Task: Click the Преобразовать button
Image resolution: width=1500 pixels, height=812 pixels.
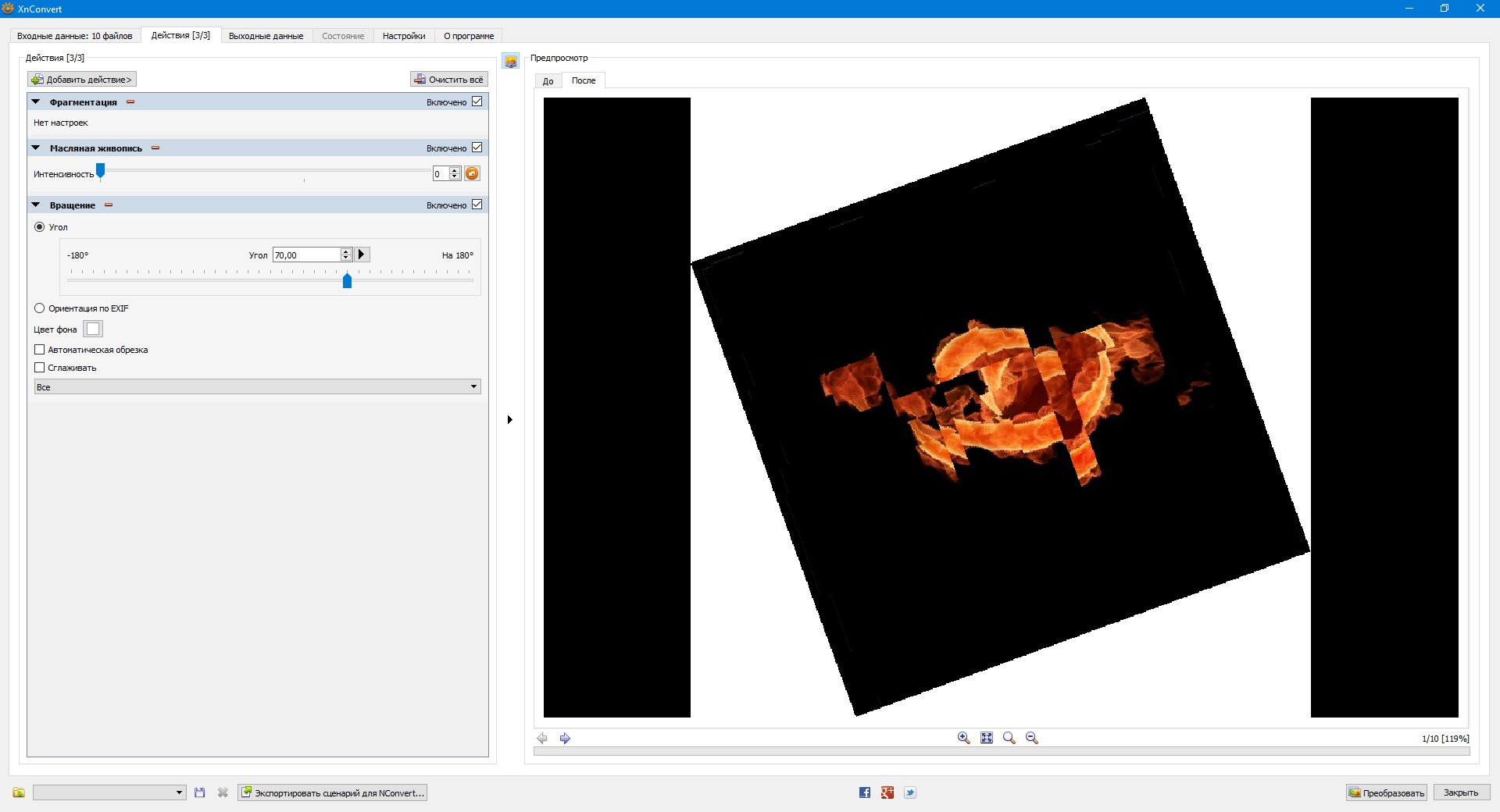Action: coord(1386,792)
